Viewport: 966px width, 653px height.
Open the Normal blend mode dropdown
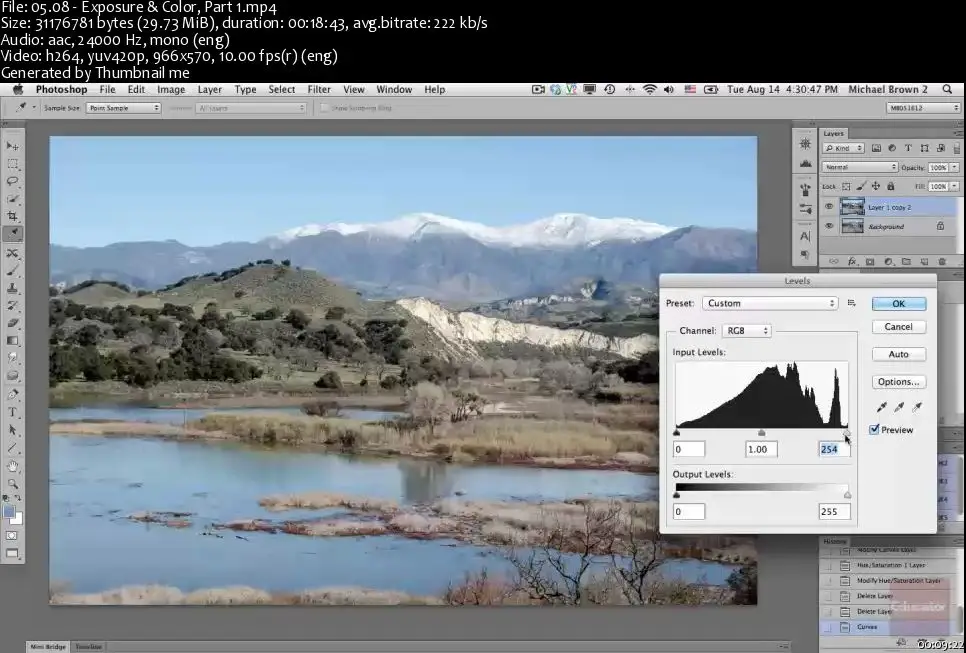click(859, 167)
